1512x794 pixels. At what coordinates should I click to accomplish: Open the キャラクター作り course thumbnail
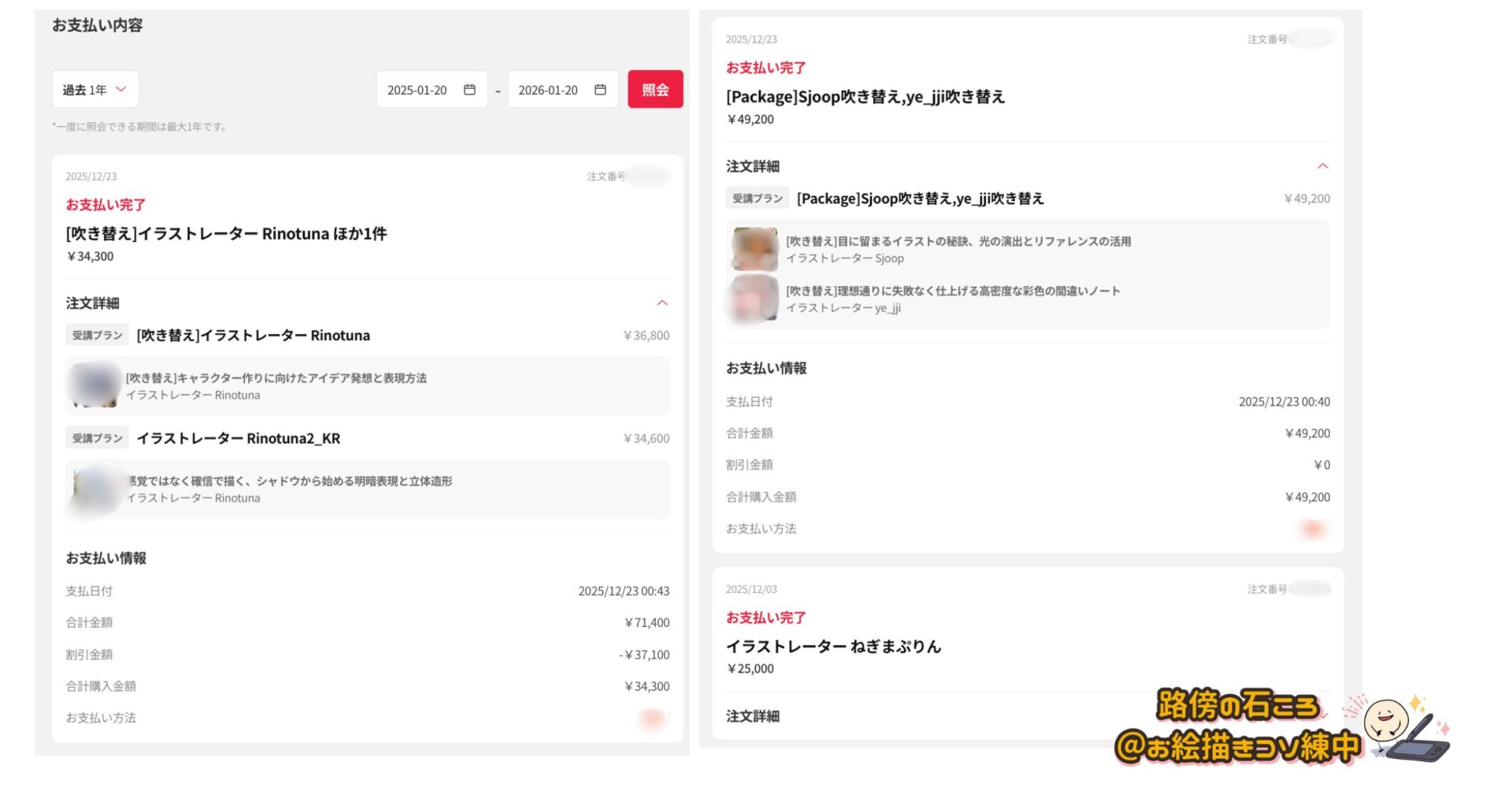pyautogui.click(x=95, y=386)
